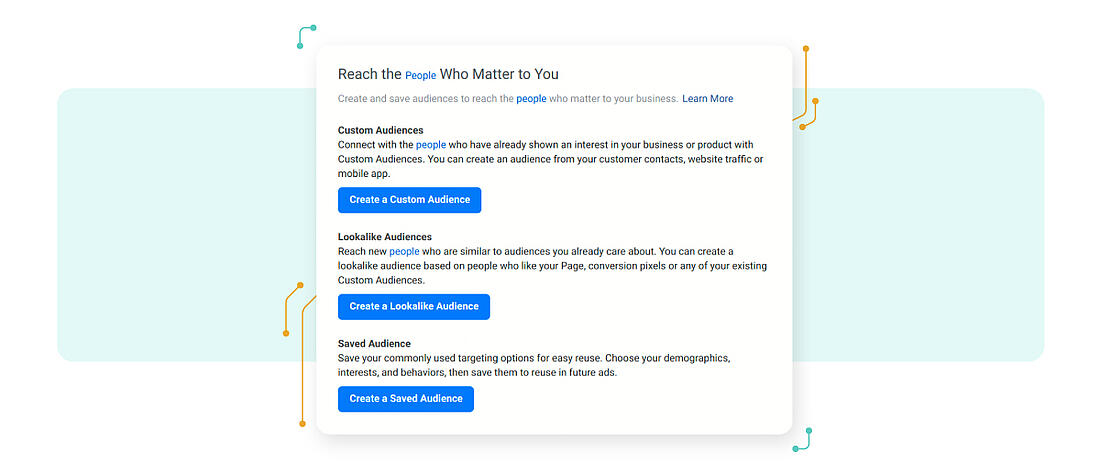The image size is (1100, 475).
Task: Click the blue 'People' word in the heading
Action: (x=420, y=75)
